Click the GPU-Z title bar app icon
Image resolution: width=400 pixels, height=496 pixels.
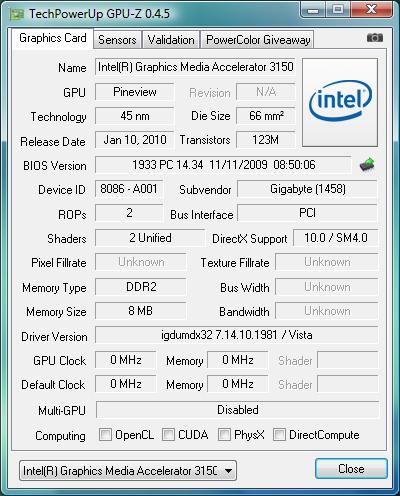[x=17, y=14]
